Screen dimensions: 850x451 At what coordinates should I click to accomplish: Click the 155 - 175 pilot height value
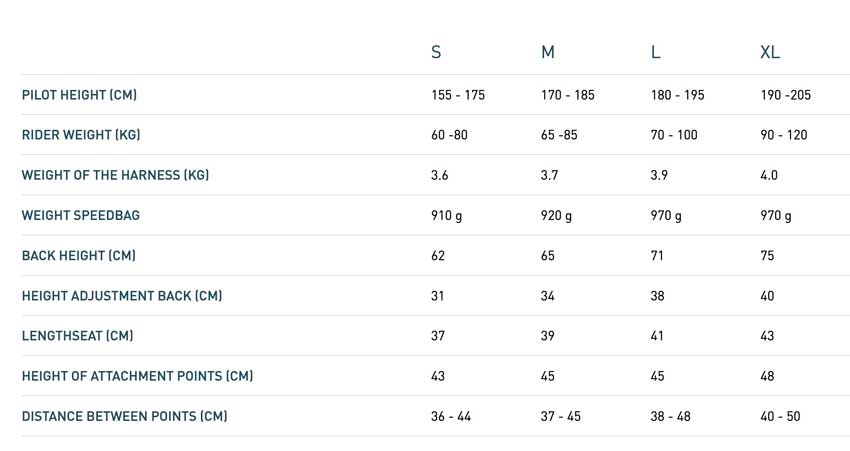[x=458, y=95]
